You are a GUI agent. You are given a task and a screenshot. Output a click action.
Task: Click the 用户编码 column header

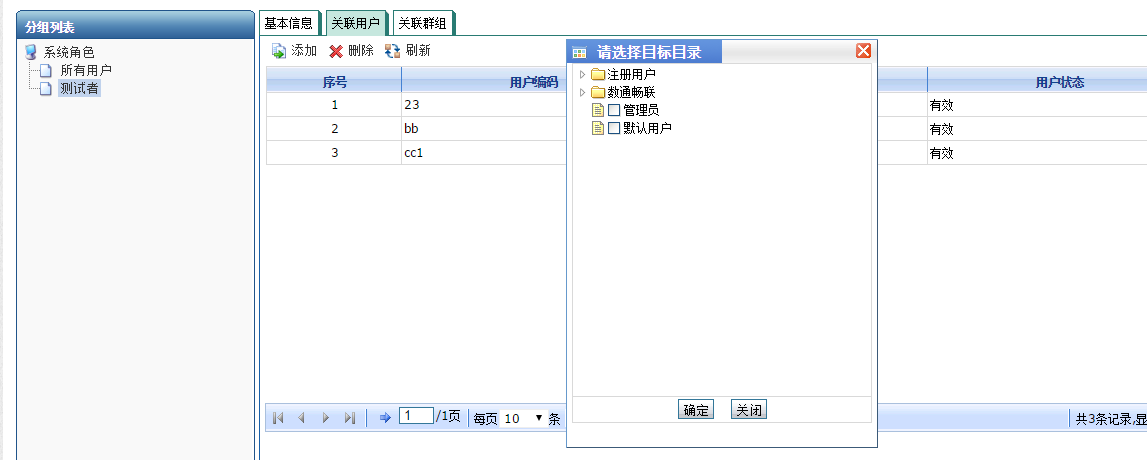(x=533, y=82)
